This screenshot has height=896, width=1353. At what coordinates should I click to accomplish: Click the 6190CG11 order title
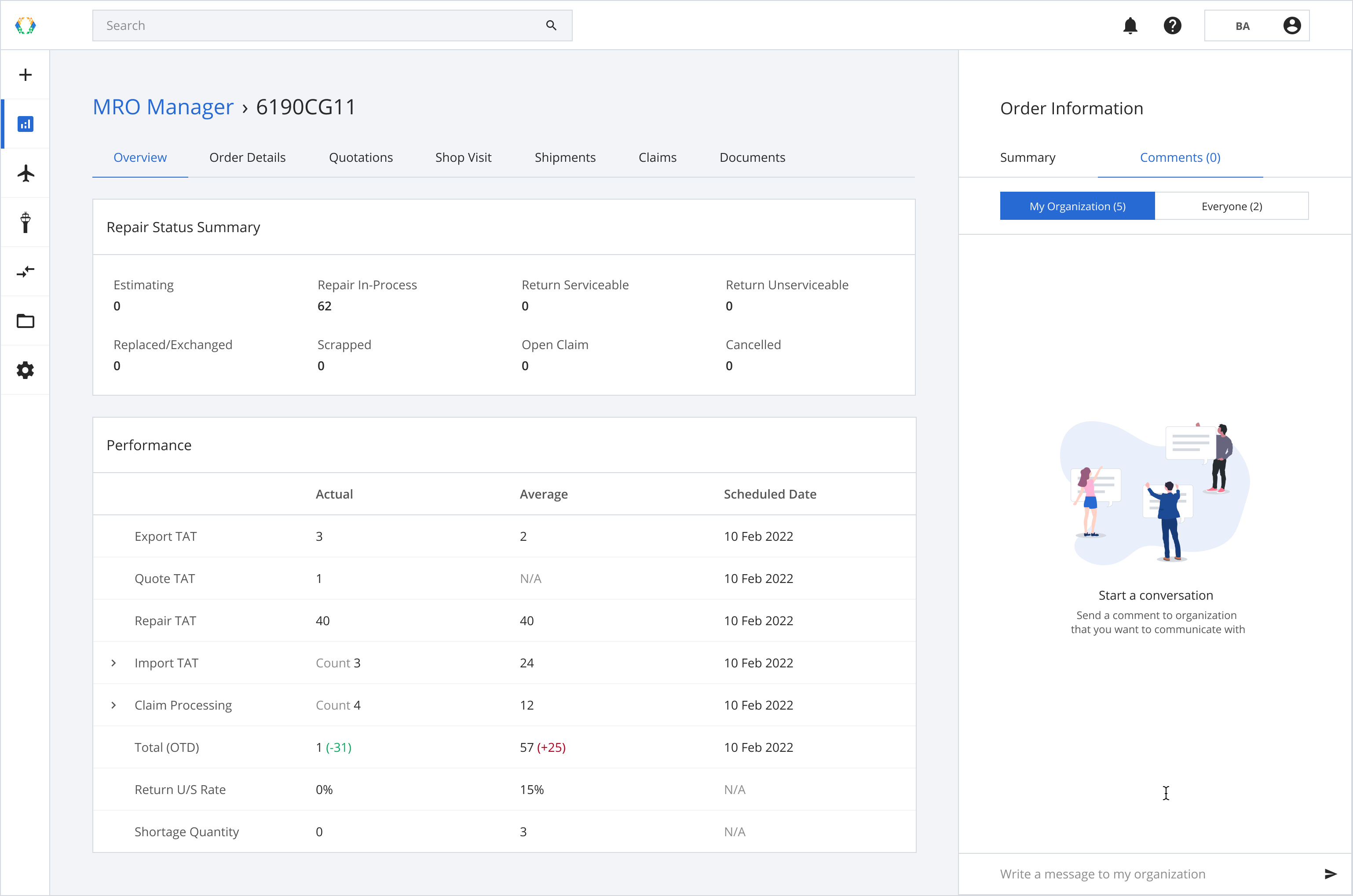[306, 107]
